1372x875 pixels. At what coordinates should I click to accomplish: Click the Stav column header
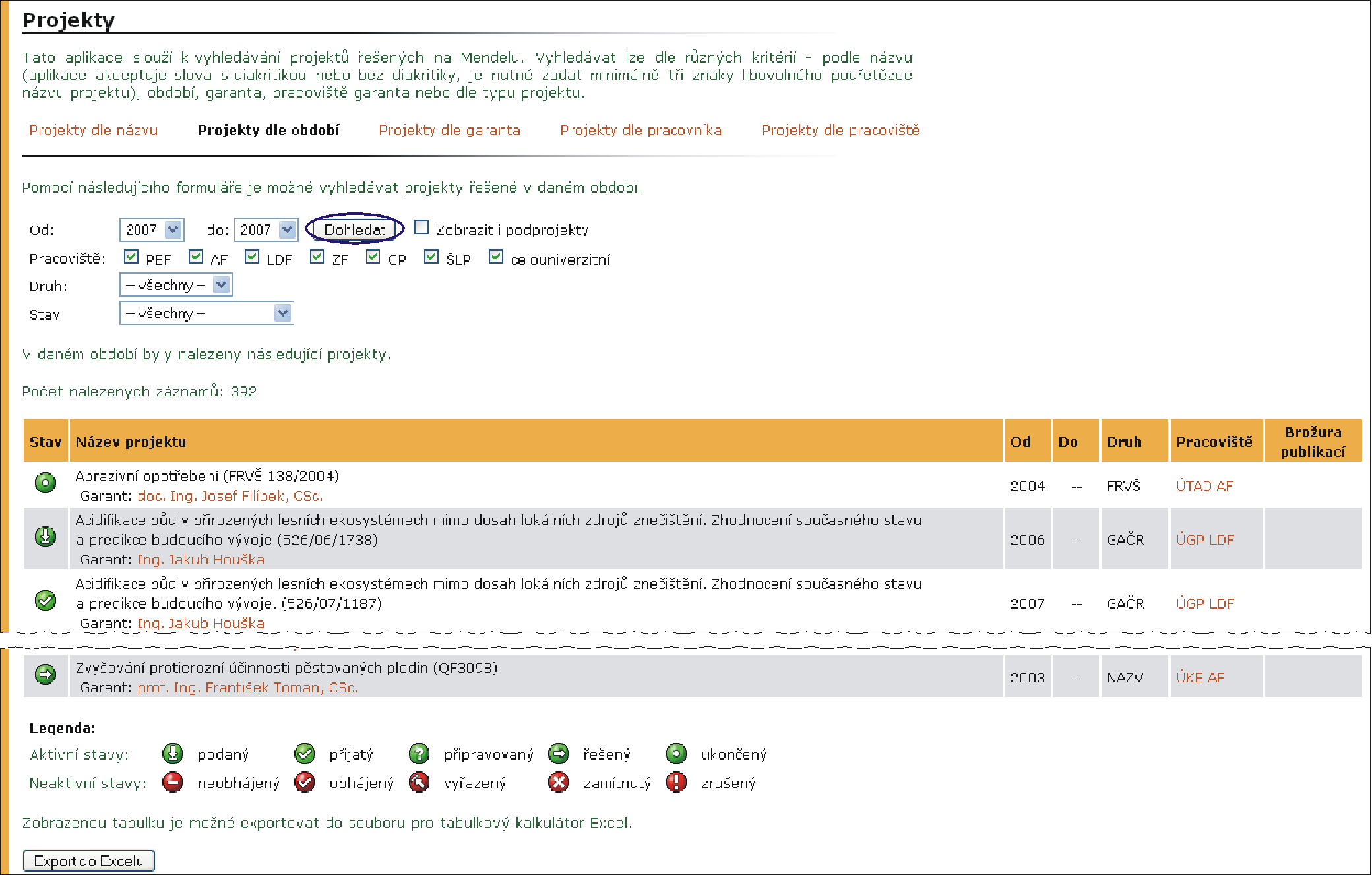tap(46, 442)
